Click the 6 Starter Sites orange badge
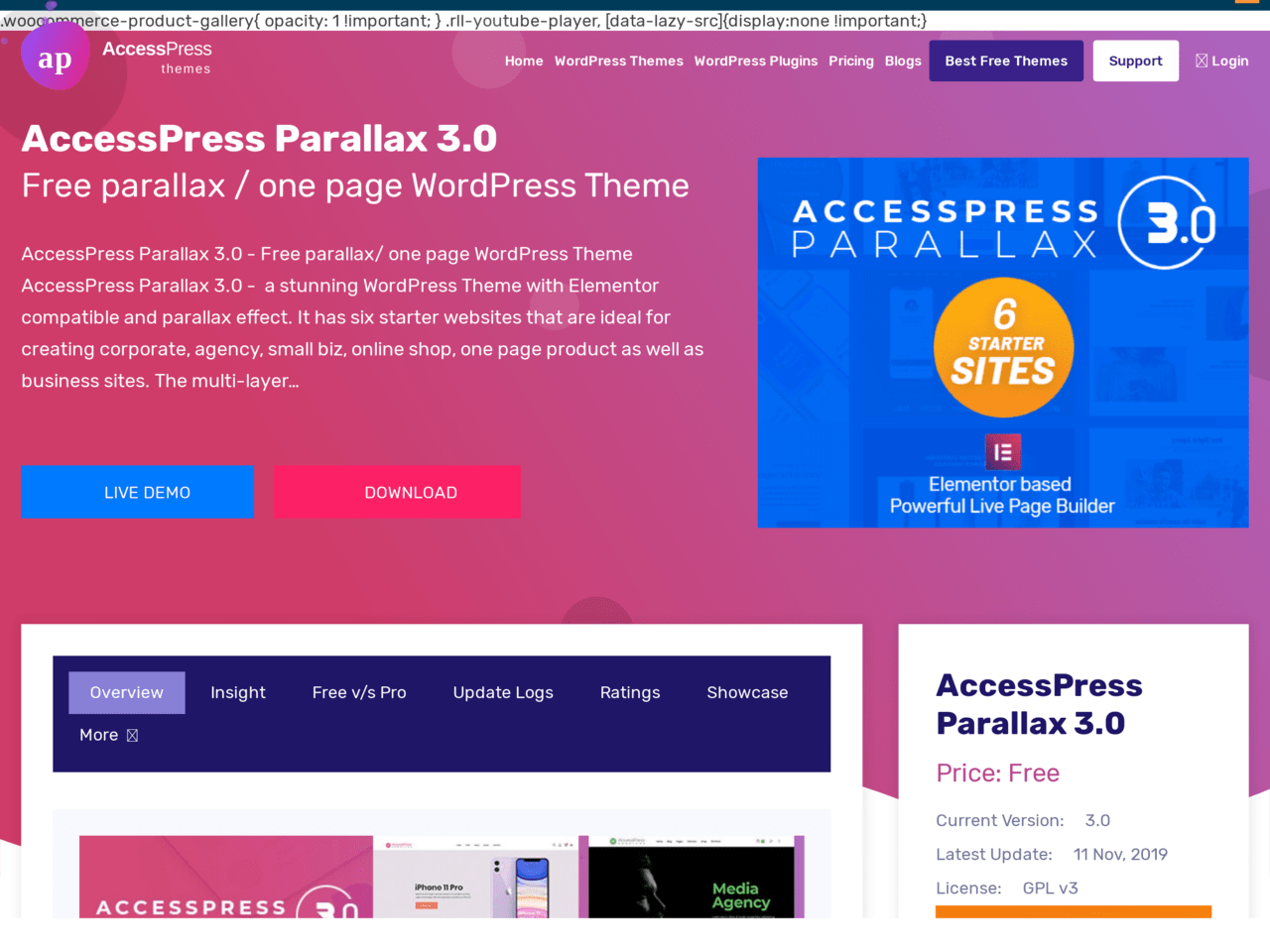 tap(1004, 347)
